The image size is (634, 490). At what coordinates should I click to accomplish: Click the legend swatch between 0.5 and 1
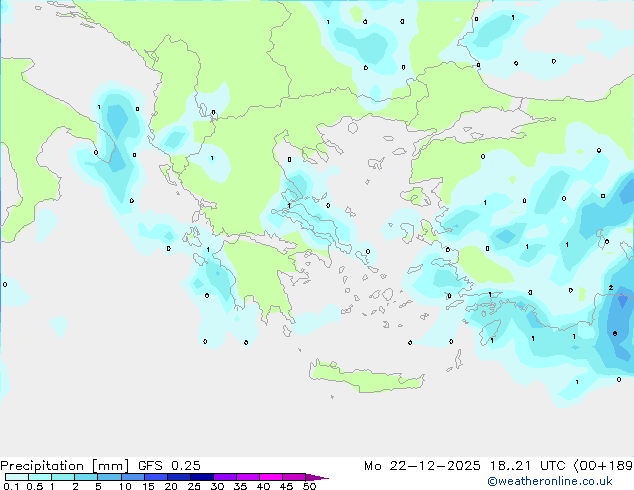[x=40, y=477]
